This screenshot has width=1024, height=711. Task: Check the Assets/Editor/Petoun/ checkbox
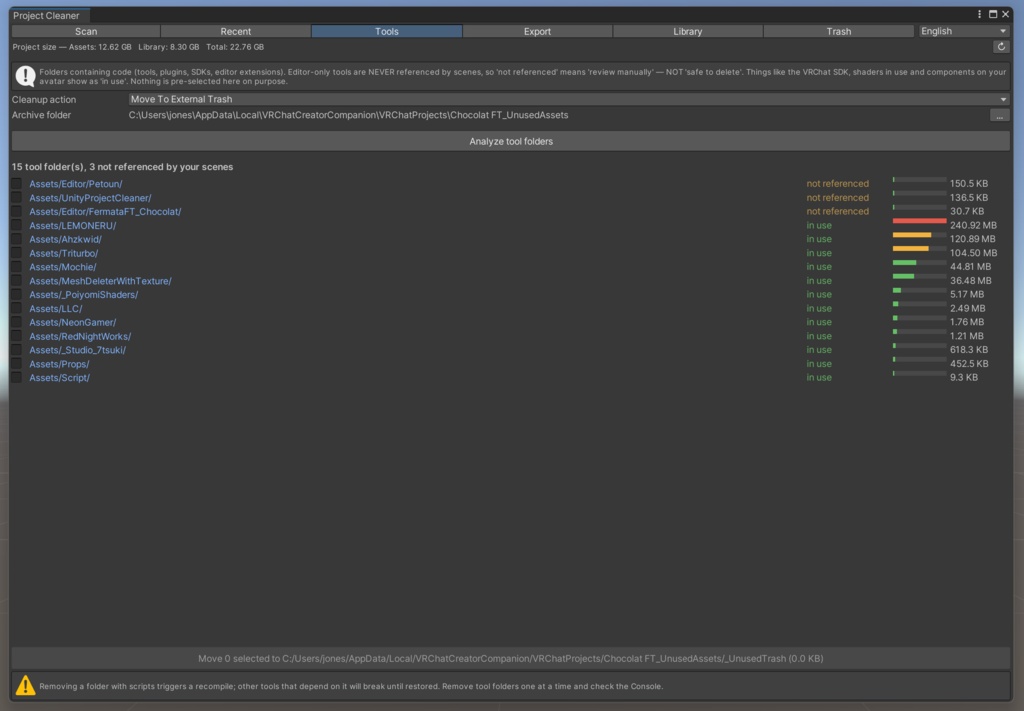(16, 184)
